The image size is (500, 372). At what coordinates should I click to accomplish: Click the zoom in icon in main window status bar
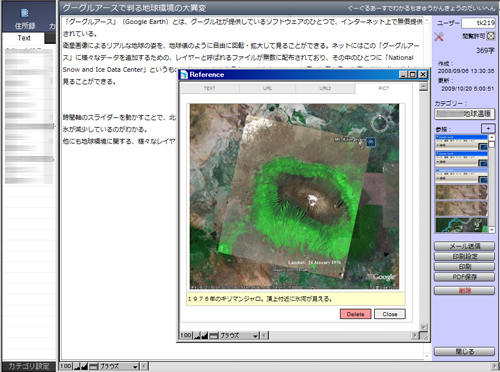pyautogui.click(x=84, y=366)
